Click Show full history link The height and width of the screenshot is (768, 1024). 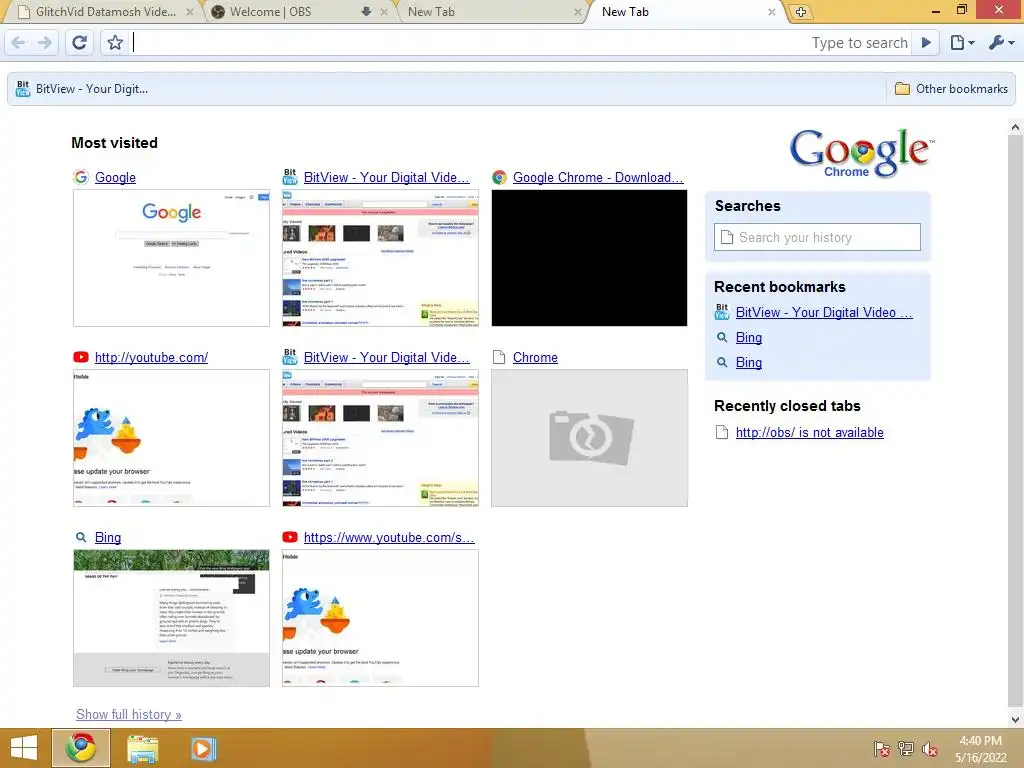click(129, 714)
